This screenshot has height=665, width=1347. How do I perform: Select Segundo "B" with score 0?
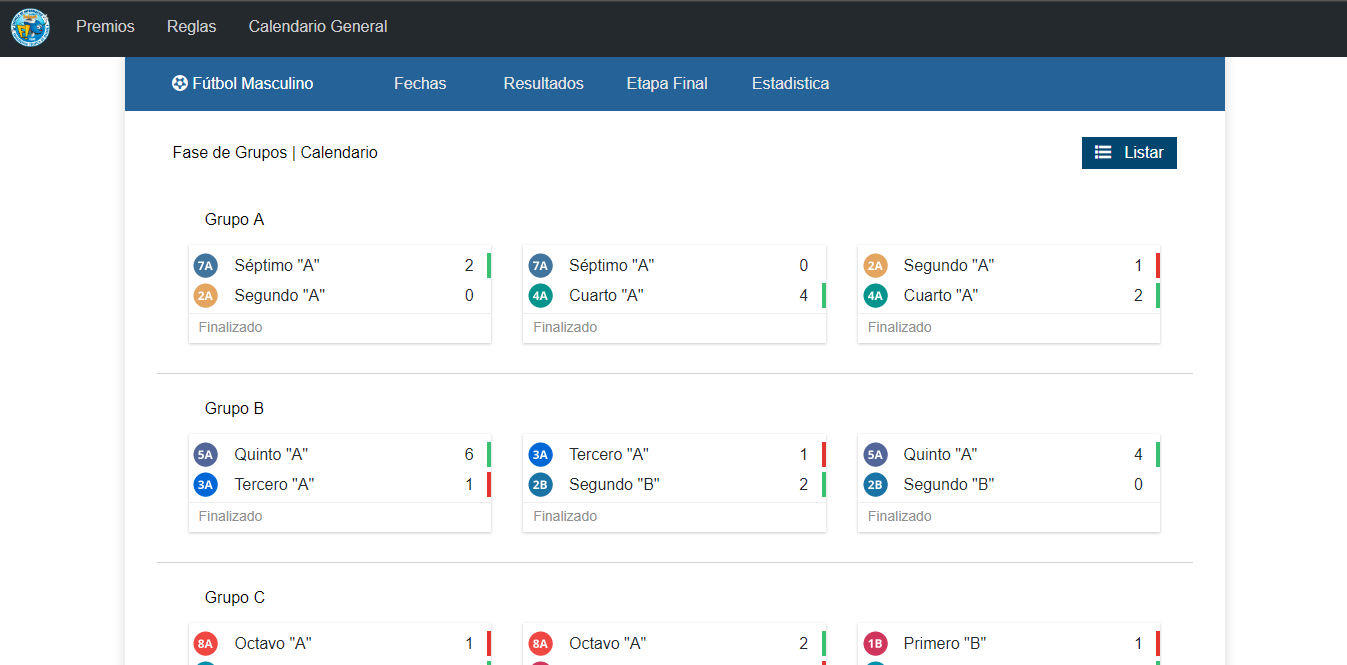949,485
